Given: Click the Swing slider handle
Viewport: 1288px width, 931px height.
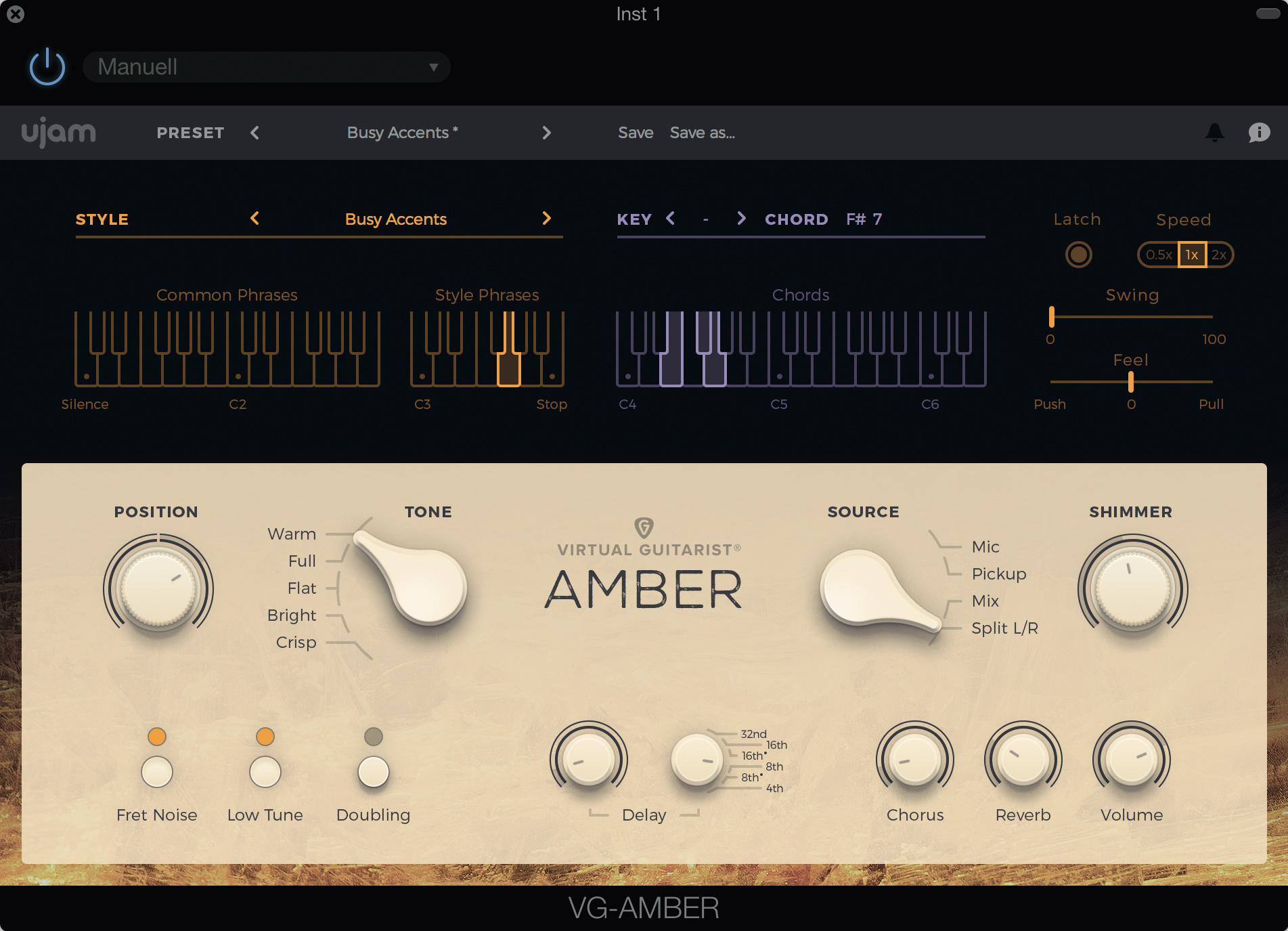Looking at the screenshot, I should [x=1051, y=316].
